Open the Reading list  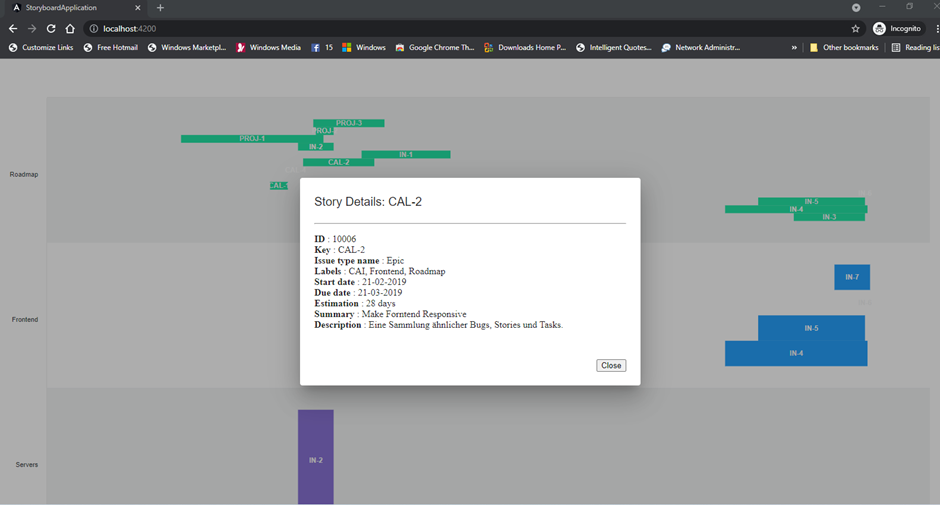click(915, 47)
